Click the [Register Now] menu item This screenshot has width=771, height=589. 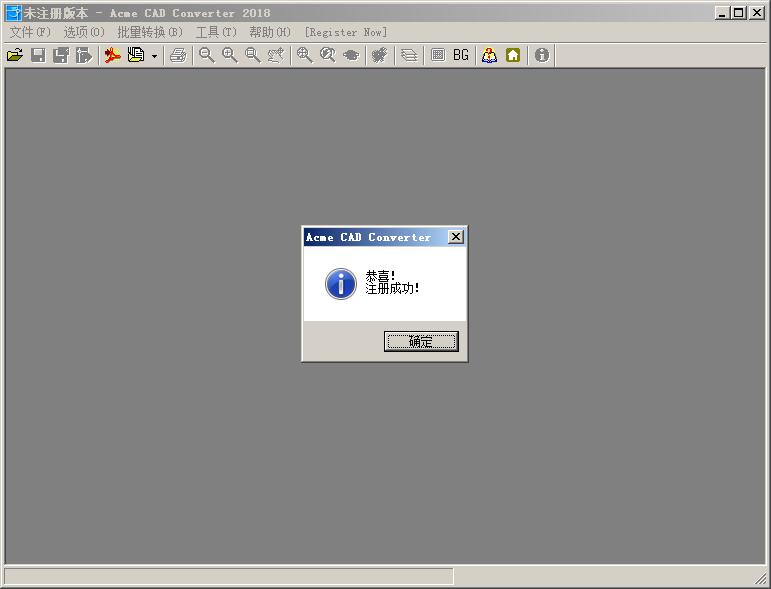[x=346, y=32]
